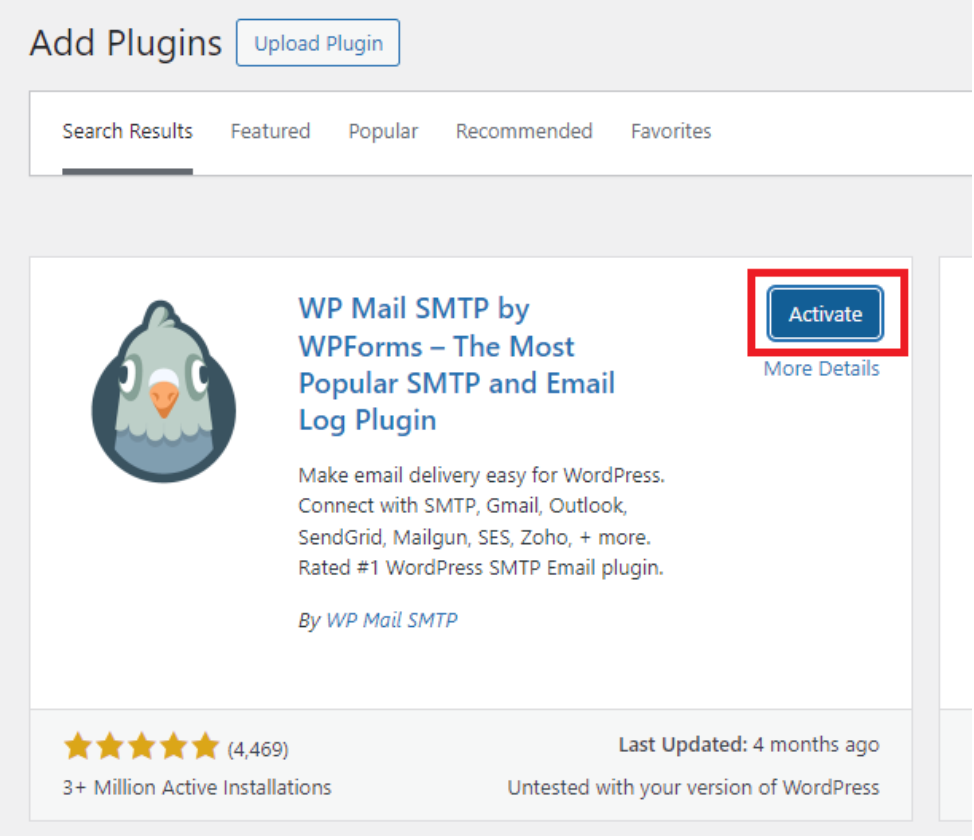Click the second rating star
This screenshot has height=840, width=974.
[110, 746]
